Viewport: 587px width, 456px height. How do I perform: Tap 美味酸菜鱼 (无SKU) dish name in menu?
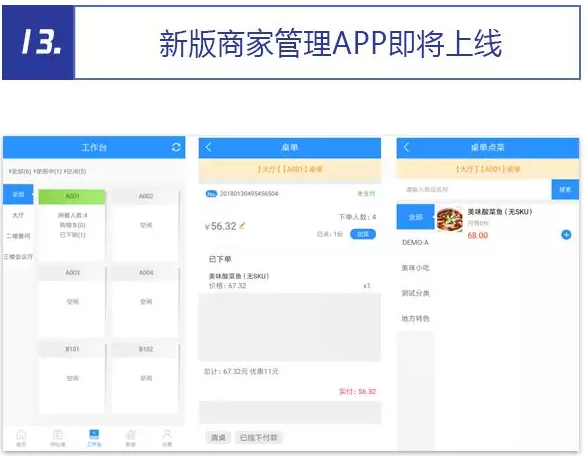(500, 212)
